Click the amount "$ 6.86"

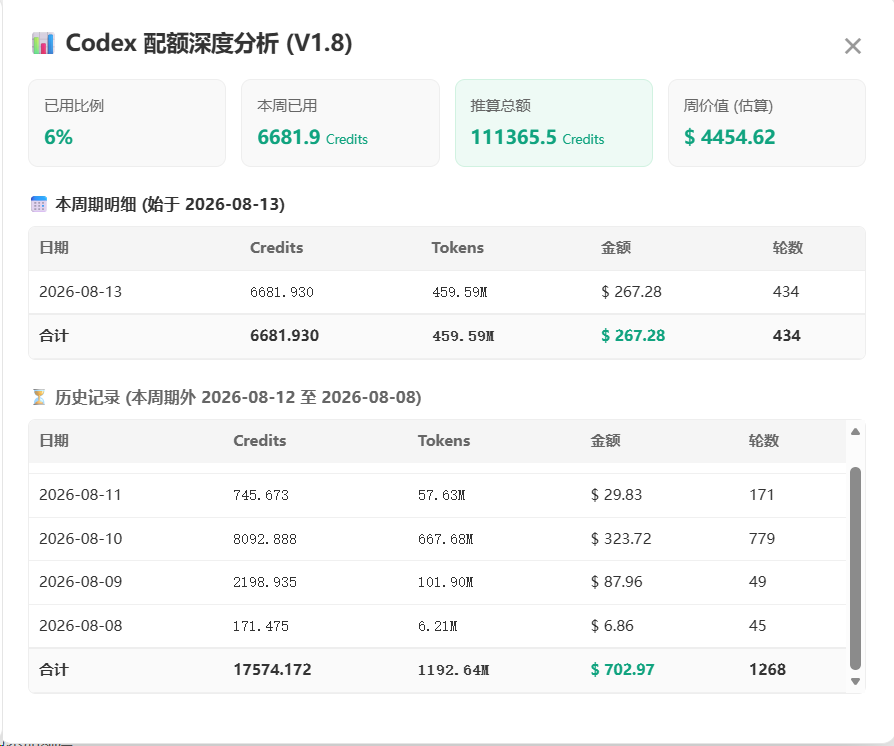pos(612,626)
